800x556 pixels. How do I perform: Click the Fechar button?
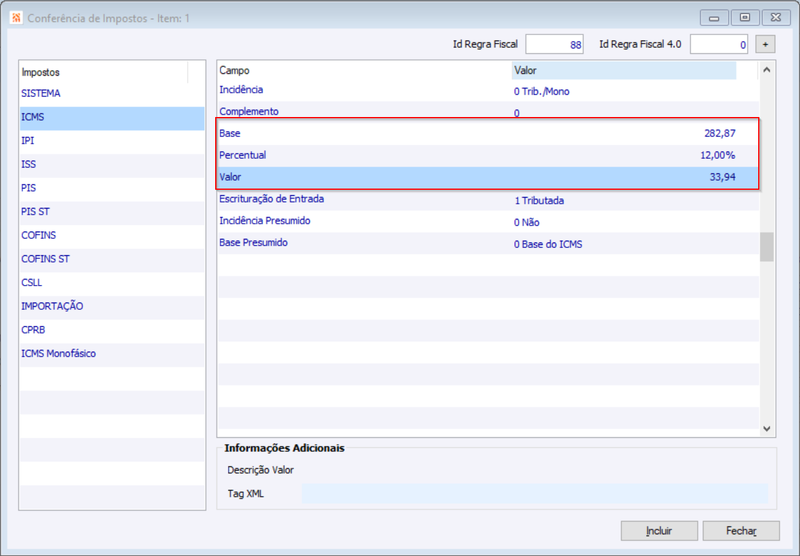click(x=741, y=531)
